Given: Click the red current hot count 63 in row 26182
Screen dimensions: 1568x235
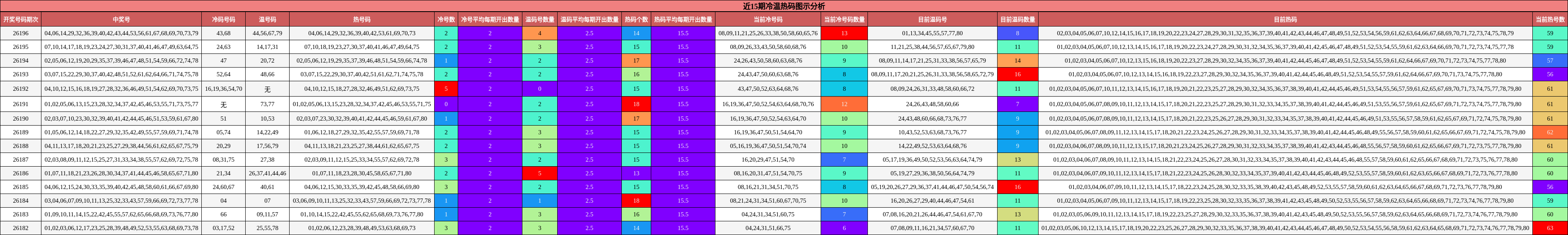Looking at the screenshot, I should (x=1550, y=228).
